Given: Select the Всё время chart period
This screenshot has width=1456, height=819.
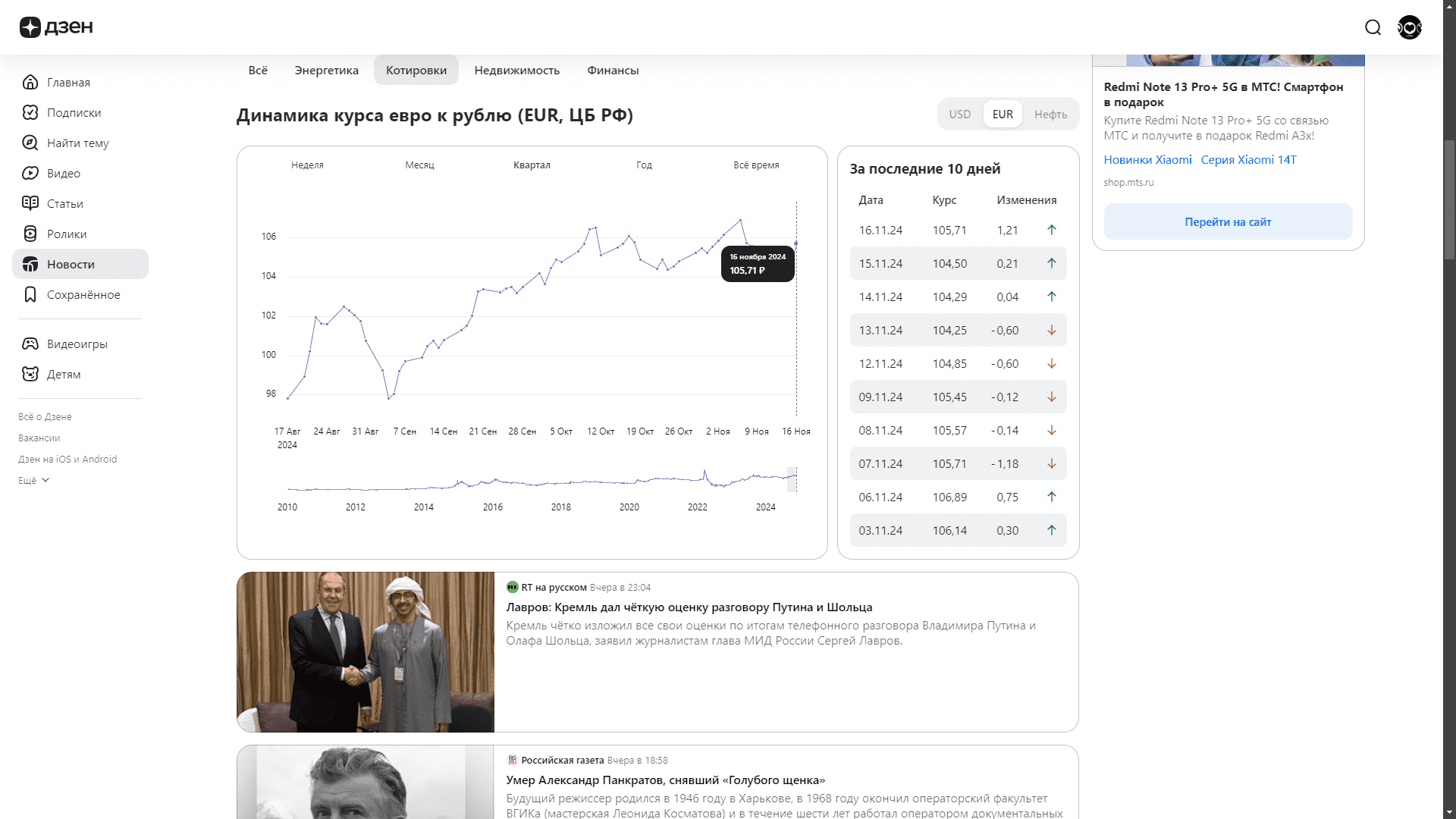Looking at the screenshot, I should point(756,165).
